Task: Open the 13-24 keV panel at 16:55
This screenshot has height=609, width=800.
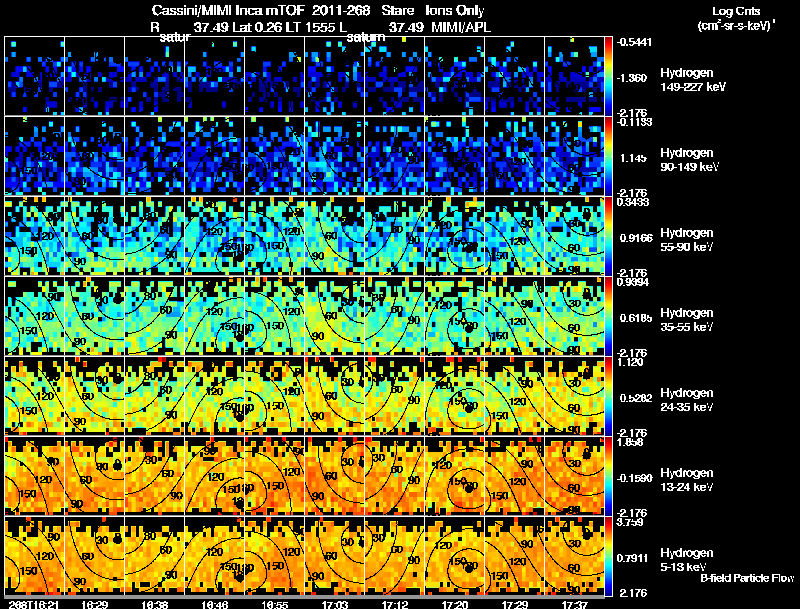Action: tap(274, 476)
